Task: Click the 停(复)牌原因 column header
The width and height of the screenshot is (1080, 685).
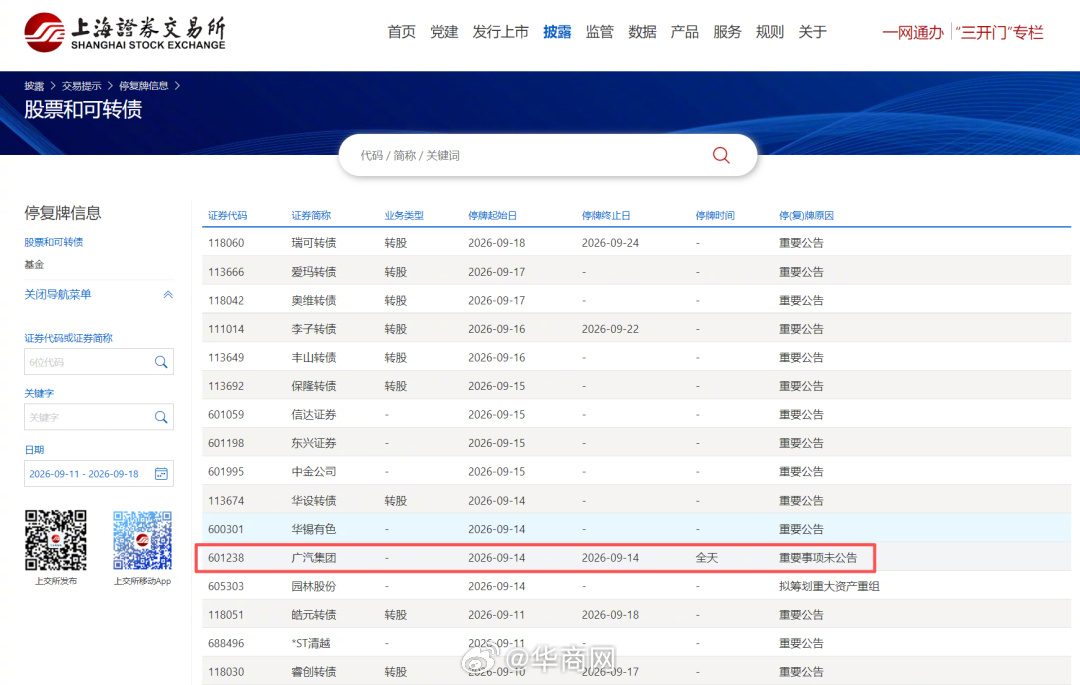Action: [x=807, y=215]
